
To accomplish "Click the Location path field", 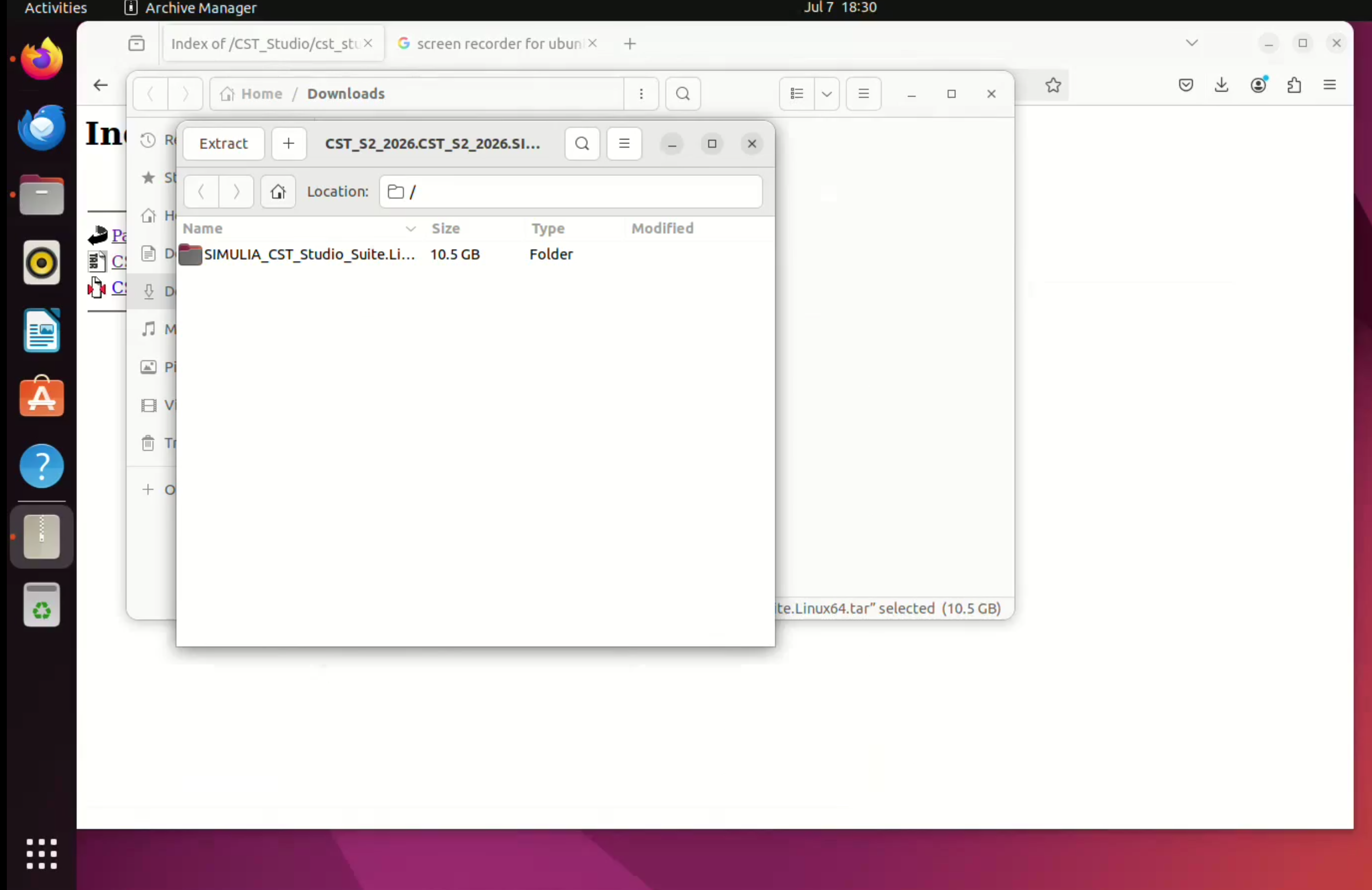I will coord(571,191).
